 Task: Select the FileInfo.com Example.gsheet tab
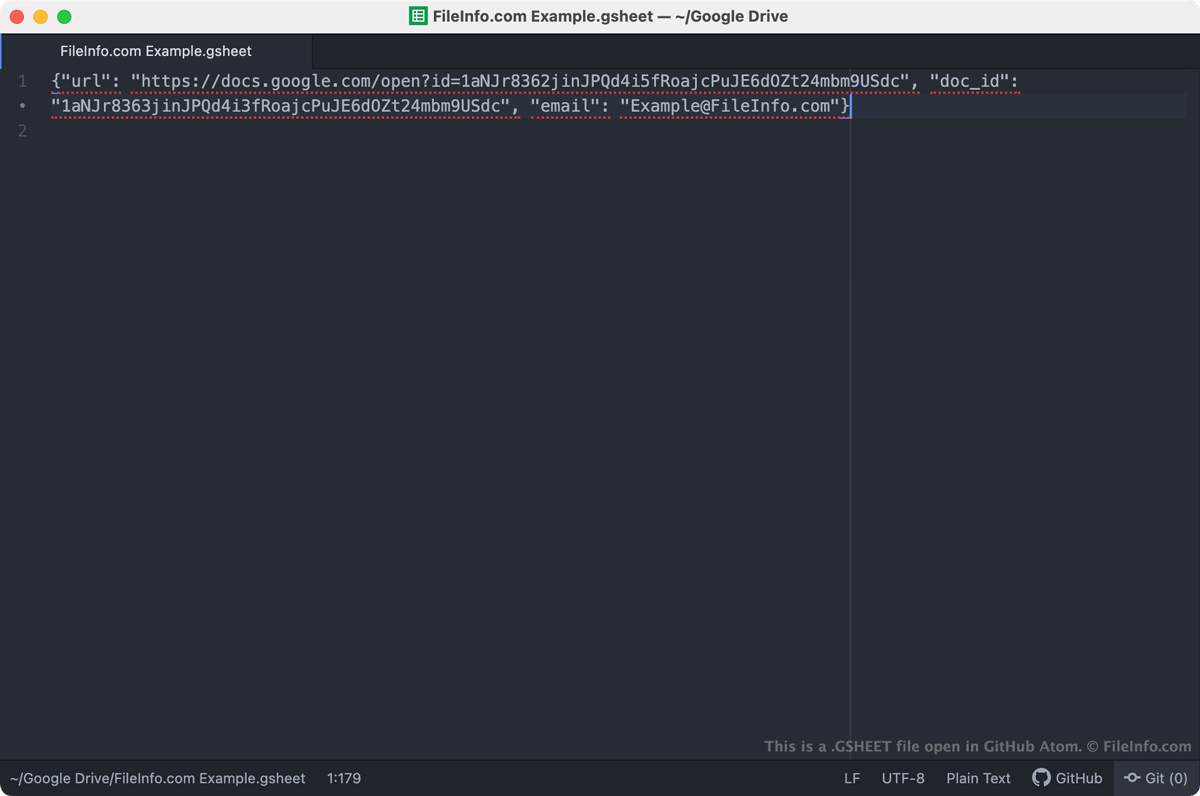pos(156,51)
